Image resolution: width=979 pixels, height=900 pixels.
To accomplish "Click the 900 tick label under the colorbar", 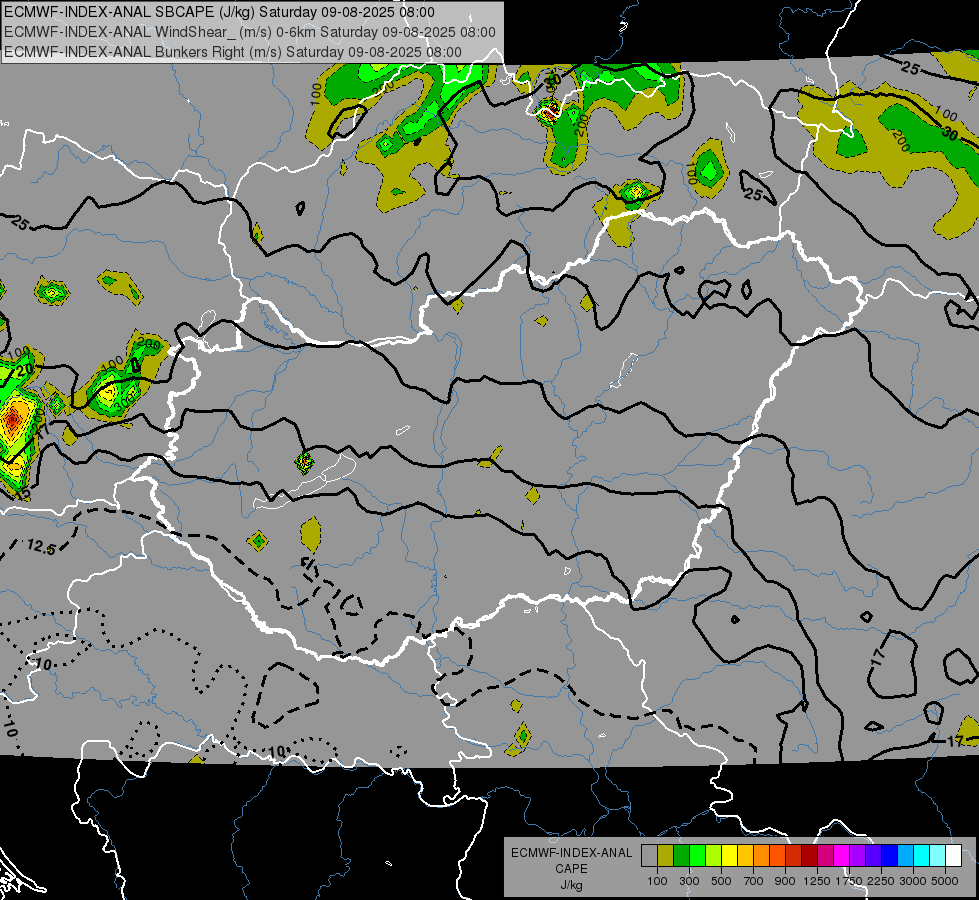I will pos(785,881).
